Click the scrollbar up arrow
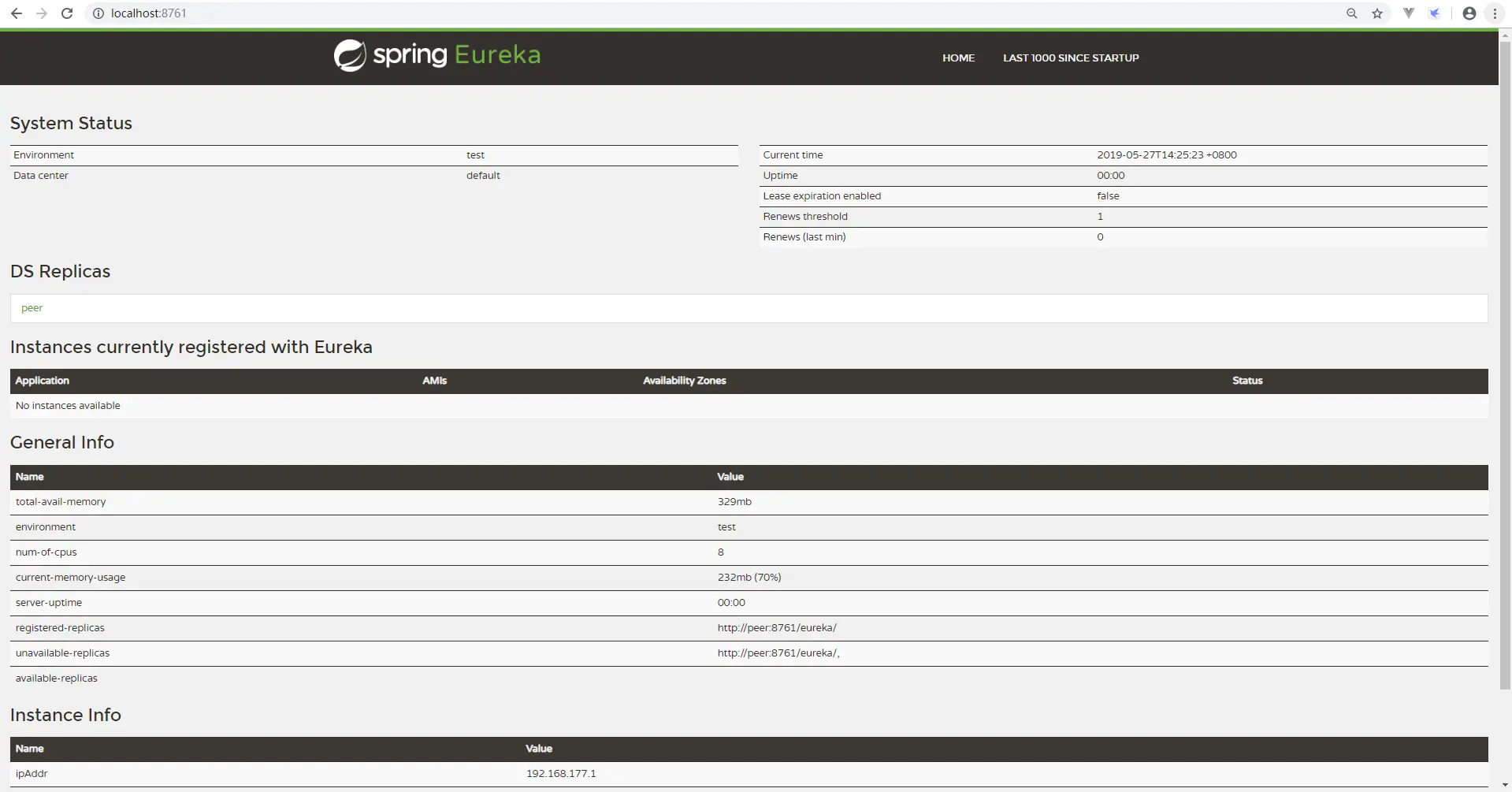The height and width of the screenshot is (792, 1512). pyautogui.click(x=1505, y=35)
